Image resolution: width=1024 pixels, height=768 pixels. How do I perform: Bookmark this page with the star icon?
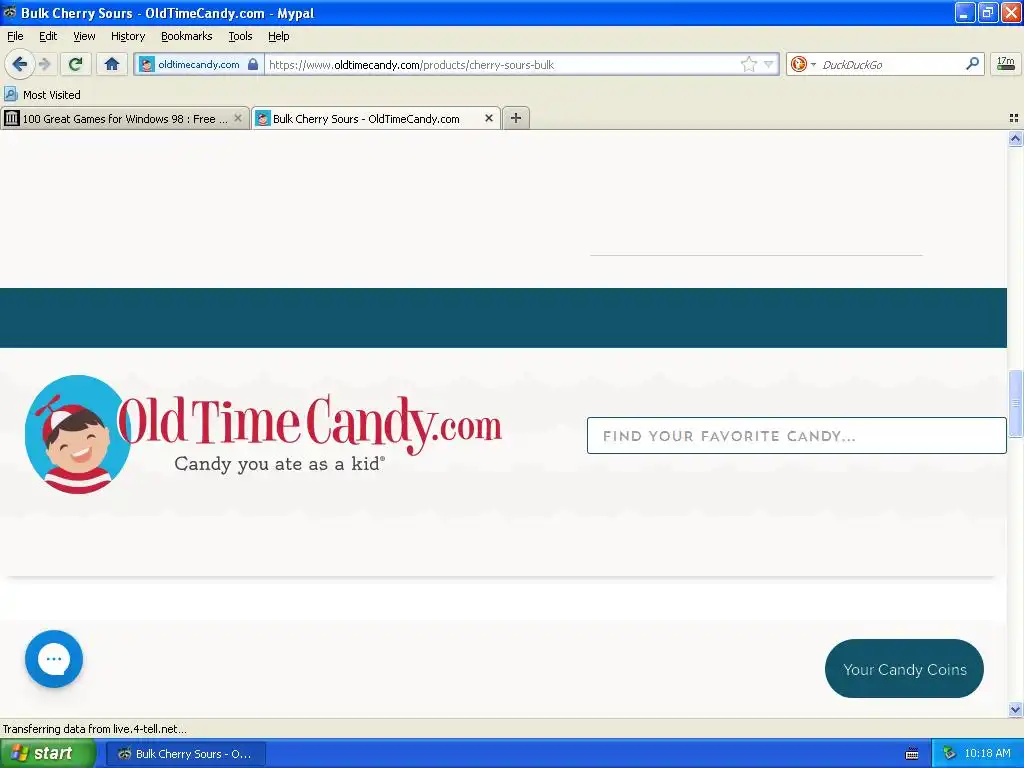[x=748, y=64]
